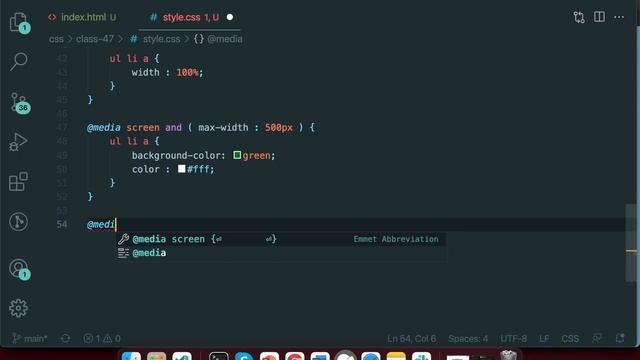This screenshot has height=360, width=640.
Task: Open the Extensions view icon
Action: pos(18,181)
